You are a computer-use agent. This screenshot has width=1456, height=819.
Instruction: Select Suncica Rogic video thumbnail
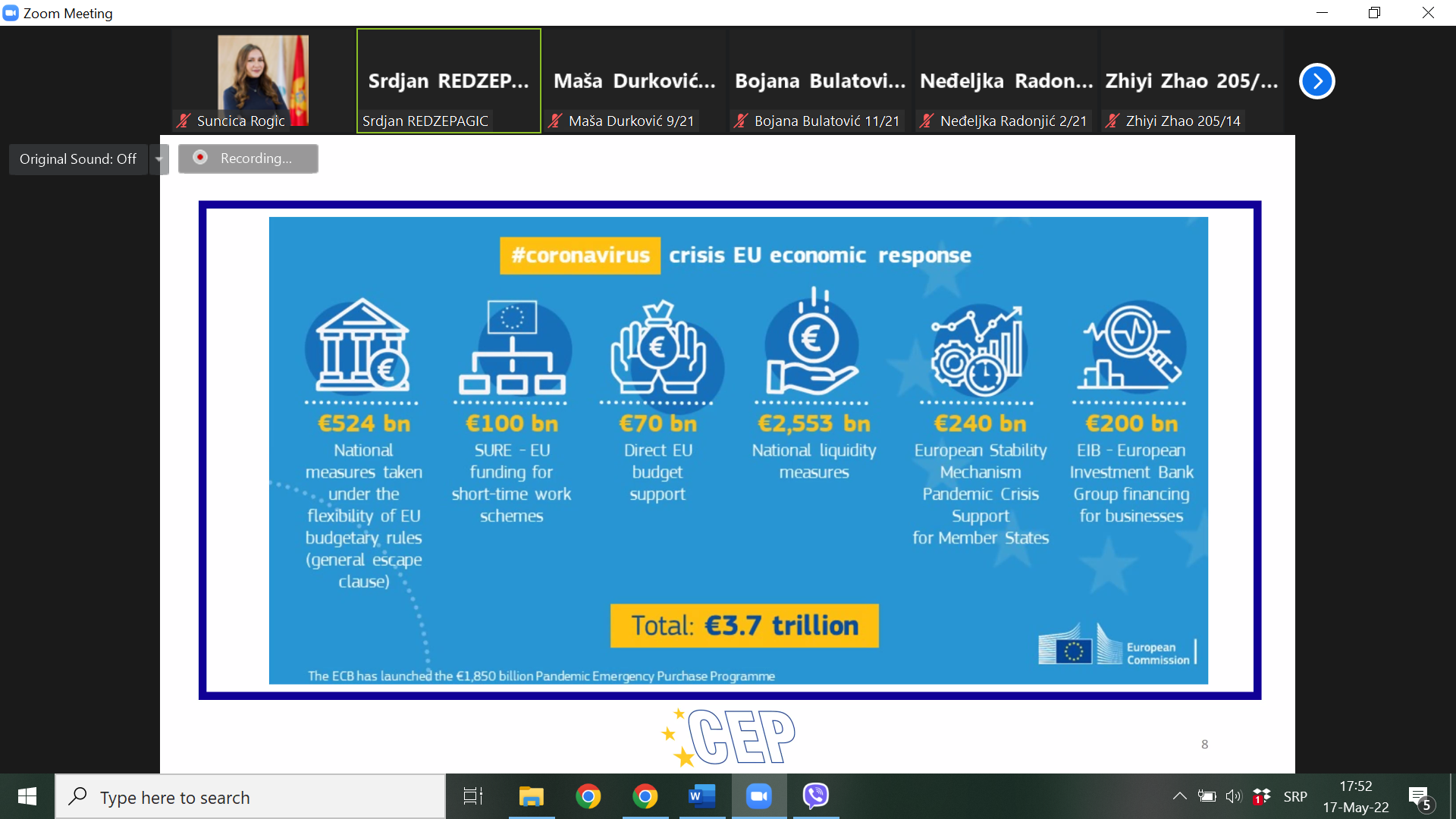click(263, 81)
